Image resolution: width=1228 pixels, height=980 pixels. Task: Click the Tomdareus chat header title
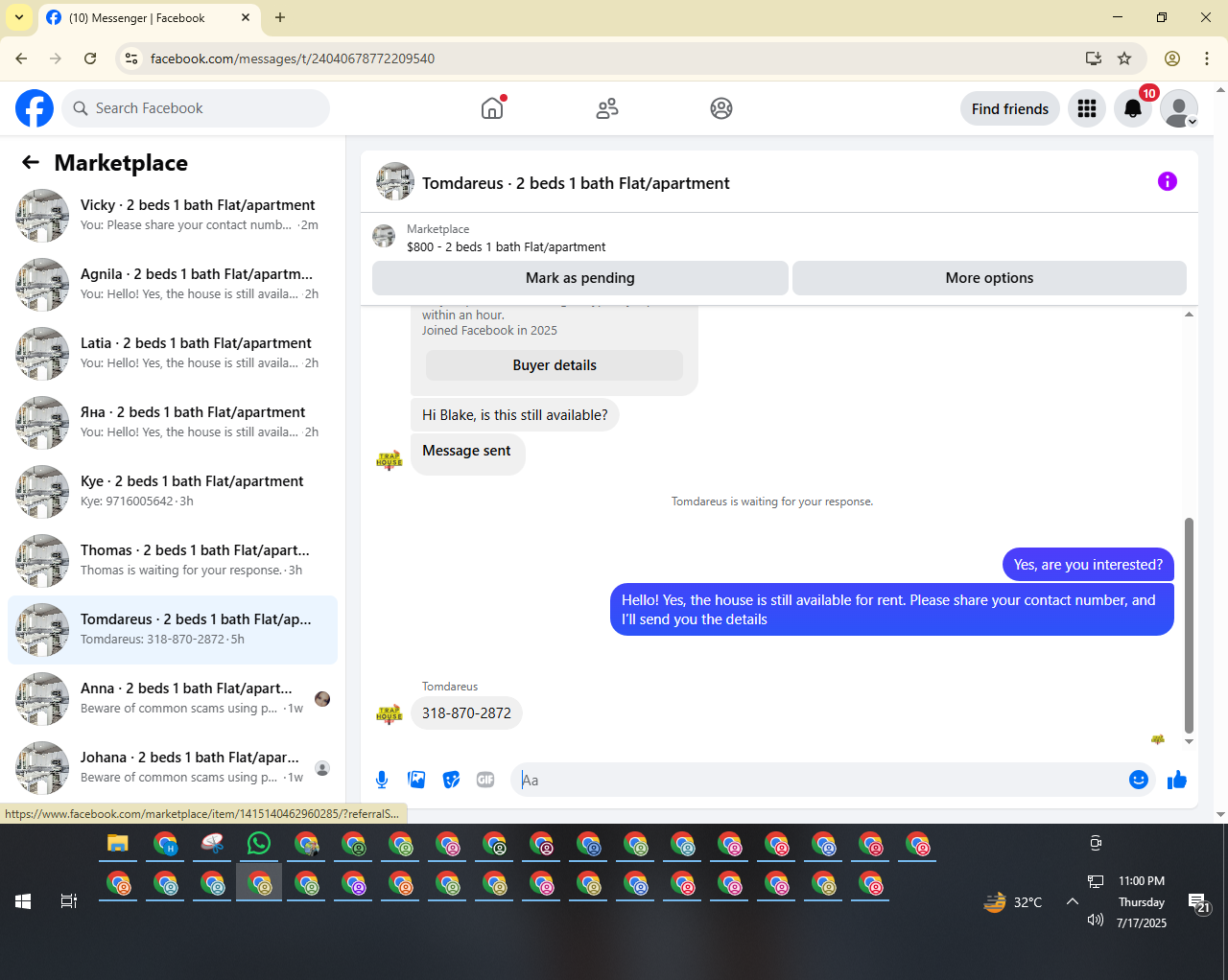coord(576,183)
